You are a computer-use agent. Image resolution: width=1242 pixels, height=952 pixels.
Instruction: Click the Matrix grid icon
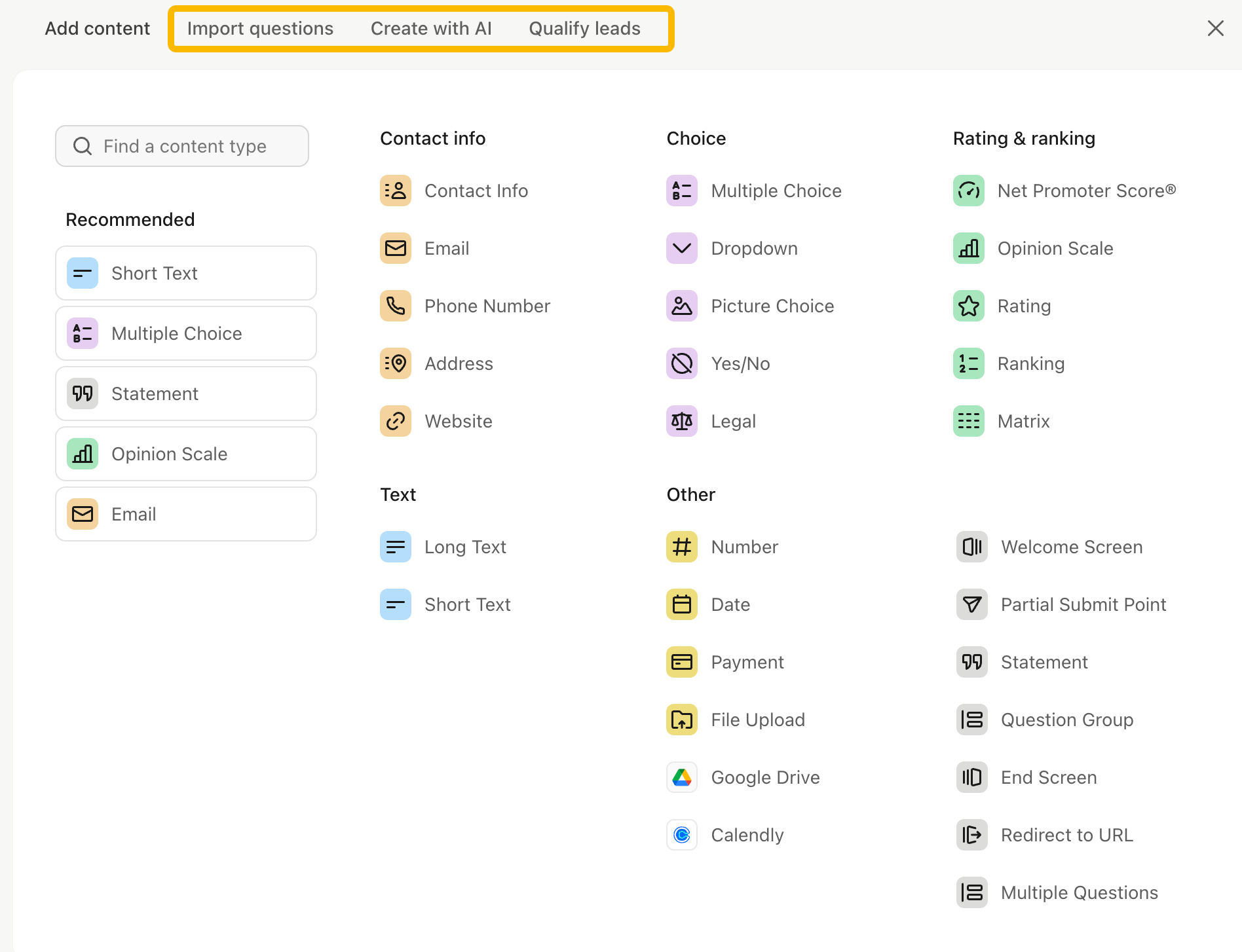969,421
